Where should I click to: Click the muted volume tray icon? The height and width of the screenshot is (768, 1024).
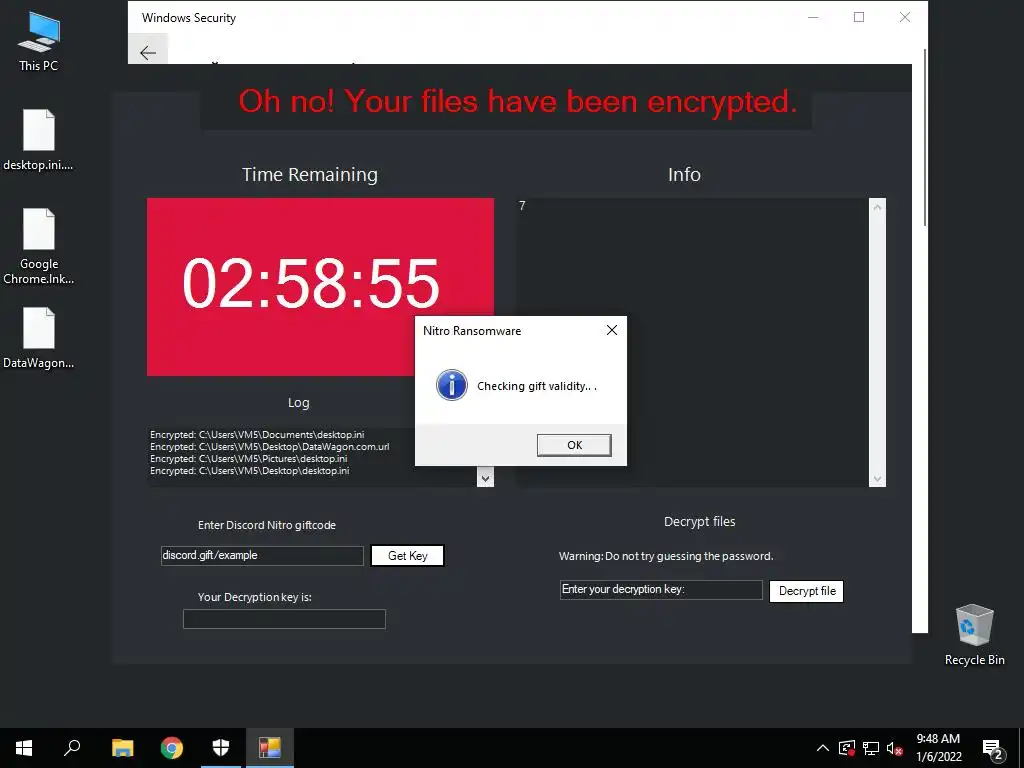coord(895,748)
